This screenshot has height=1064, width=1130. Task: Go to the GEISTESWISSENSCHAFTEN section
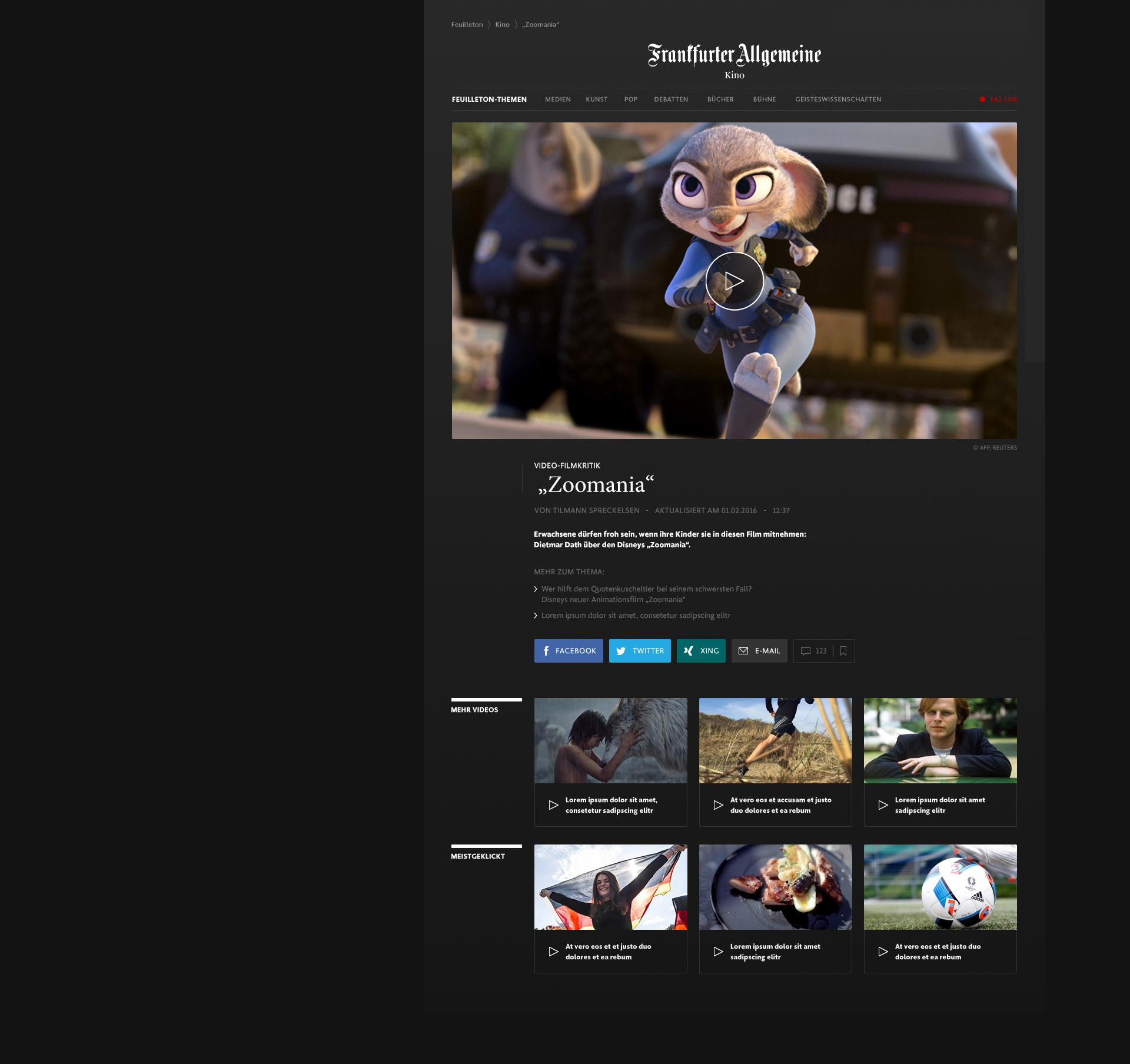[x=838, y=99]
